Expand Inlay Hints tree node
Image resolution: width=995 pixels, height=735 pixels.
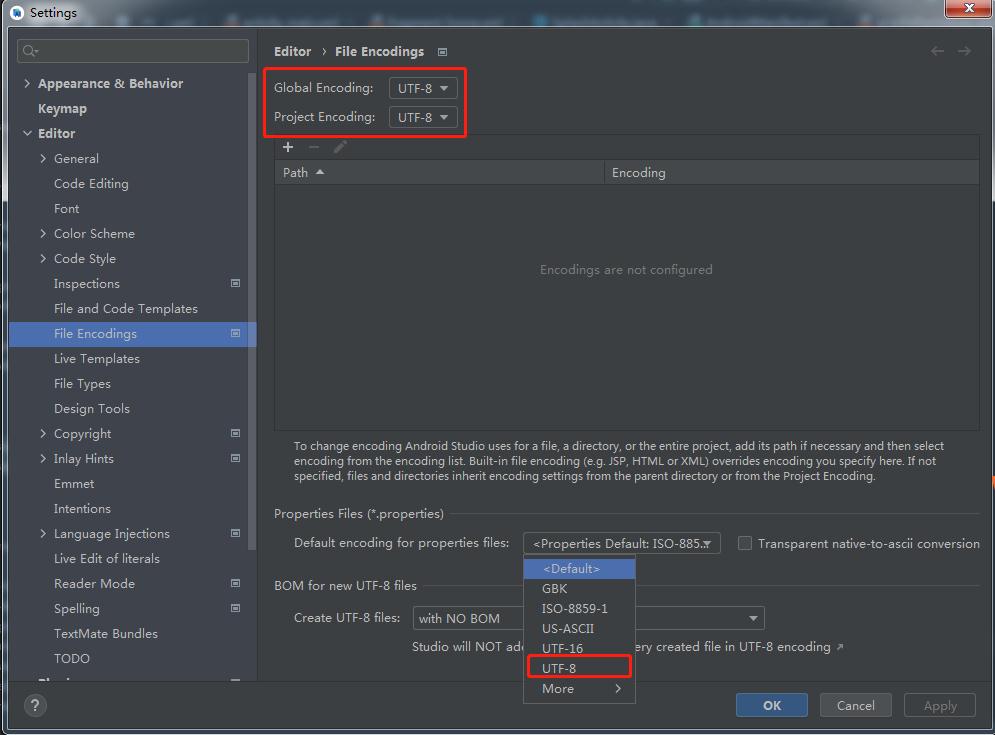click(x=43, y=458)
